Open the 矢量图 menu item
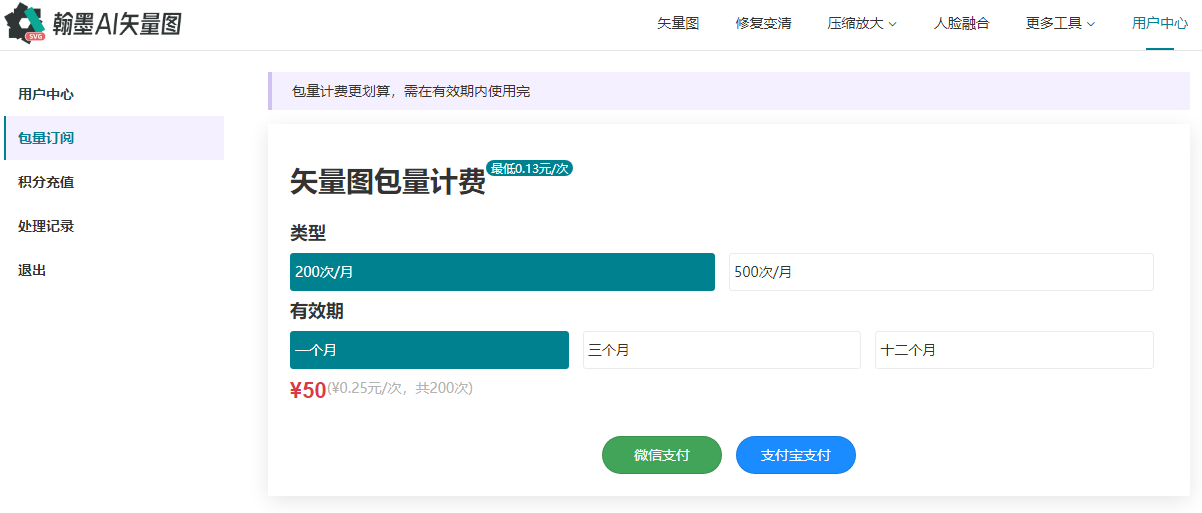Image resolution: width=1202 pixels, height=513 pixels. click(x=678, y=23)
